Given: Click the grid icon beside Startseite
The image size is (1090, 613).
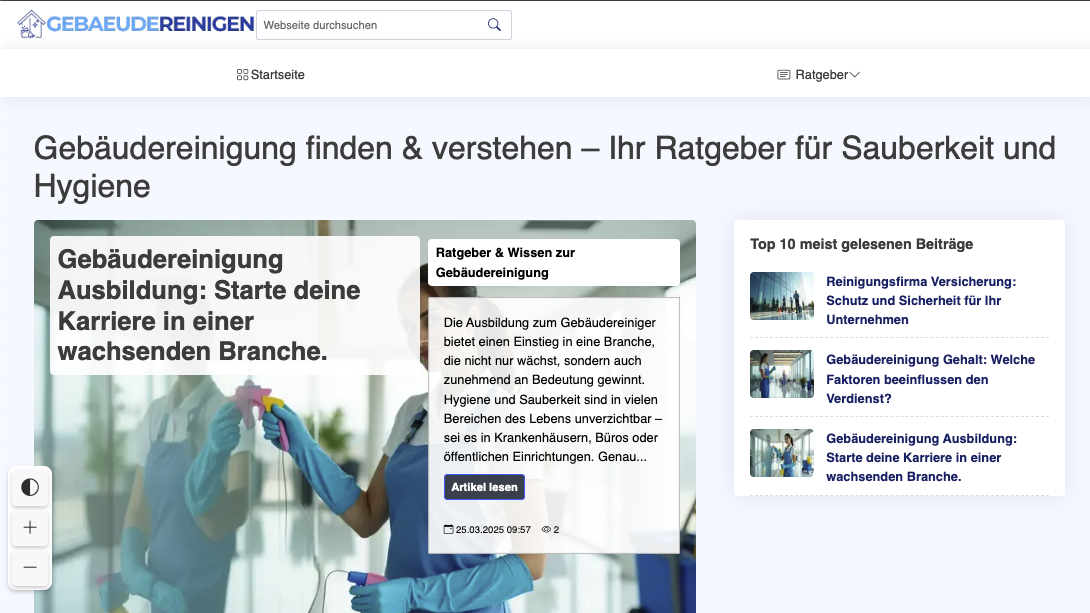Looking at the screenshot, I should [x=240, y=73].
